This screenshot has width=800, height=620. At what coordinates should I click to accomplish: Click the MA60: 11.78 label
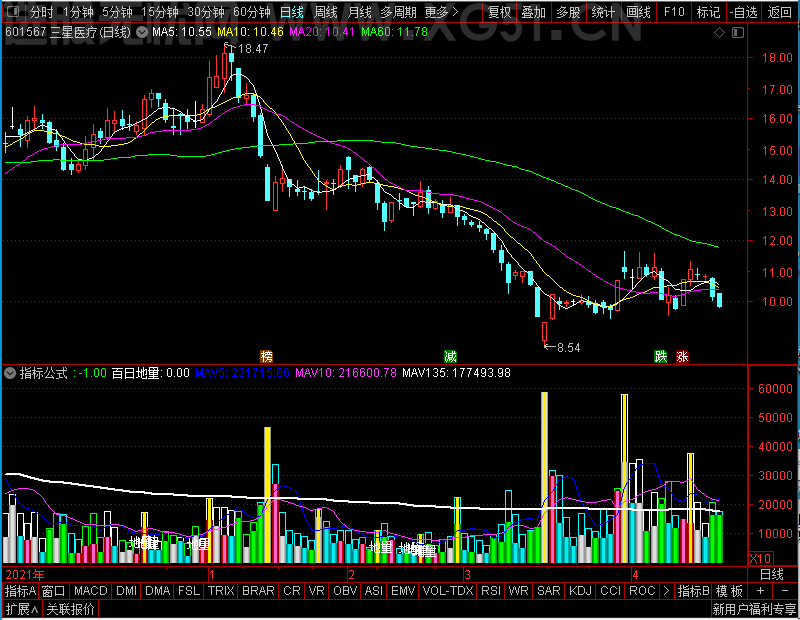pyautogui.click(x=394, y=32)
